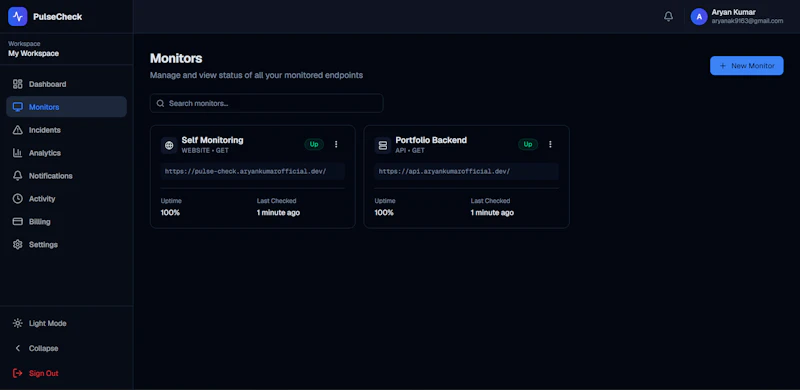Click the Dashboard grid icon
Image resolution: width=800 pixels, height=390 pixels.
(18, 84)
